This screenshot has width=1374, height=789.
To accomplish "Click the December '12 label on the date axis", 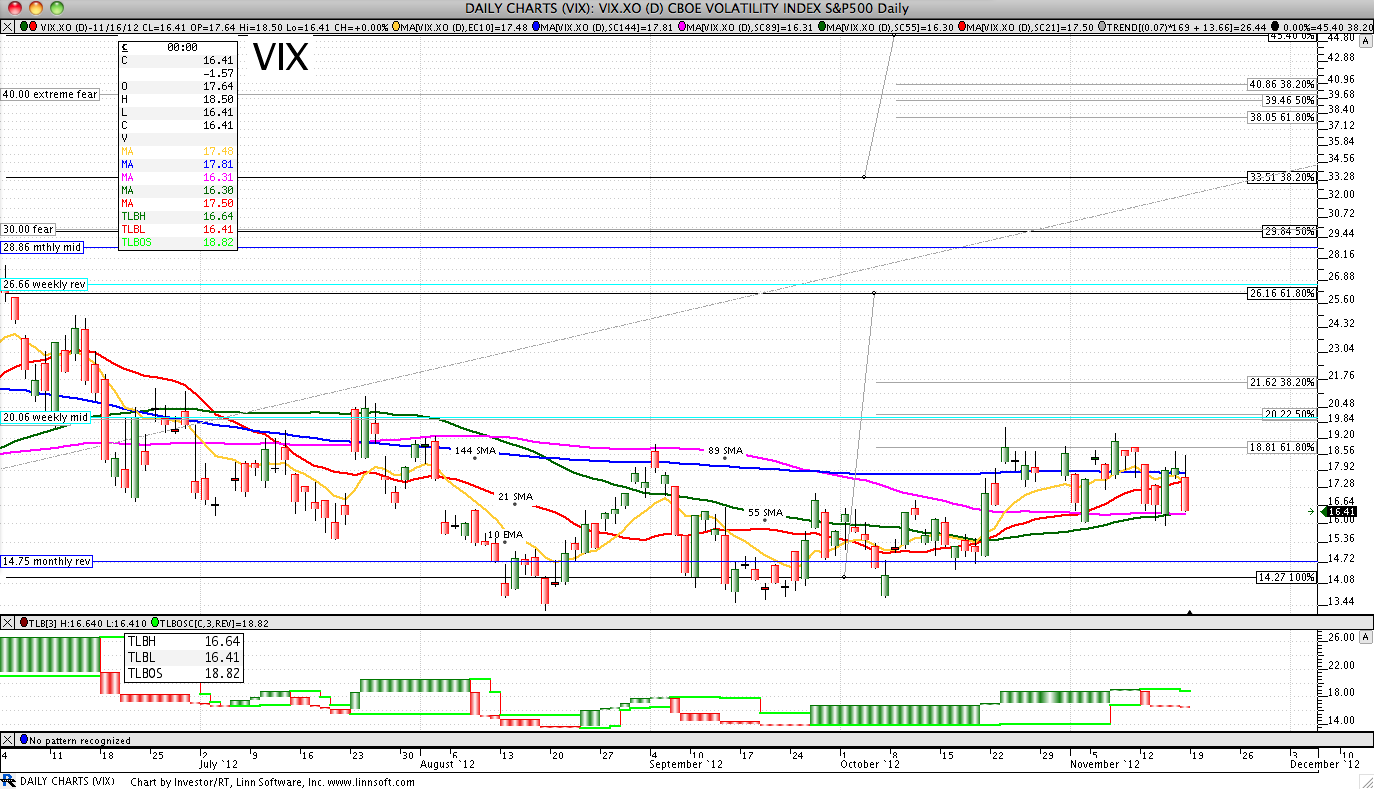I will point(1325,764).
